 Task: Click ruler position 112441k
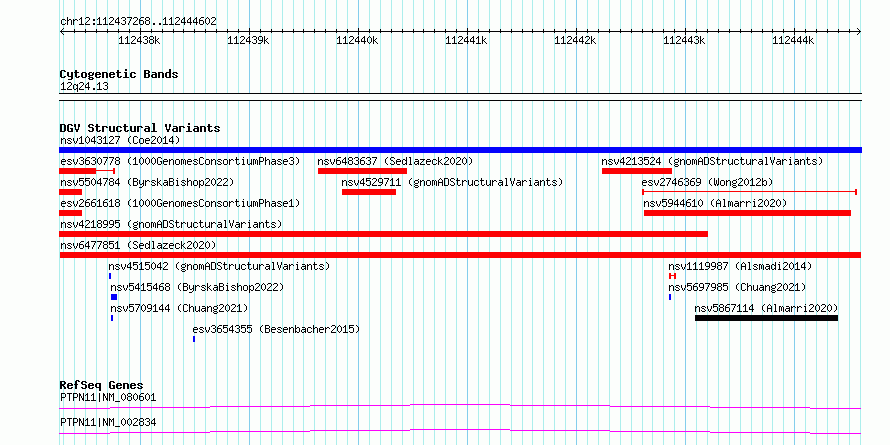pos(466,40)
